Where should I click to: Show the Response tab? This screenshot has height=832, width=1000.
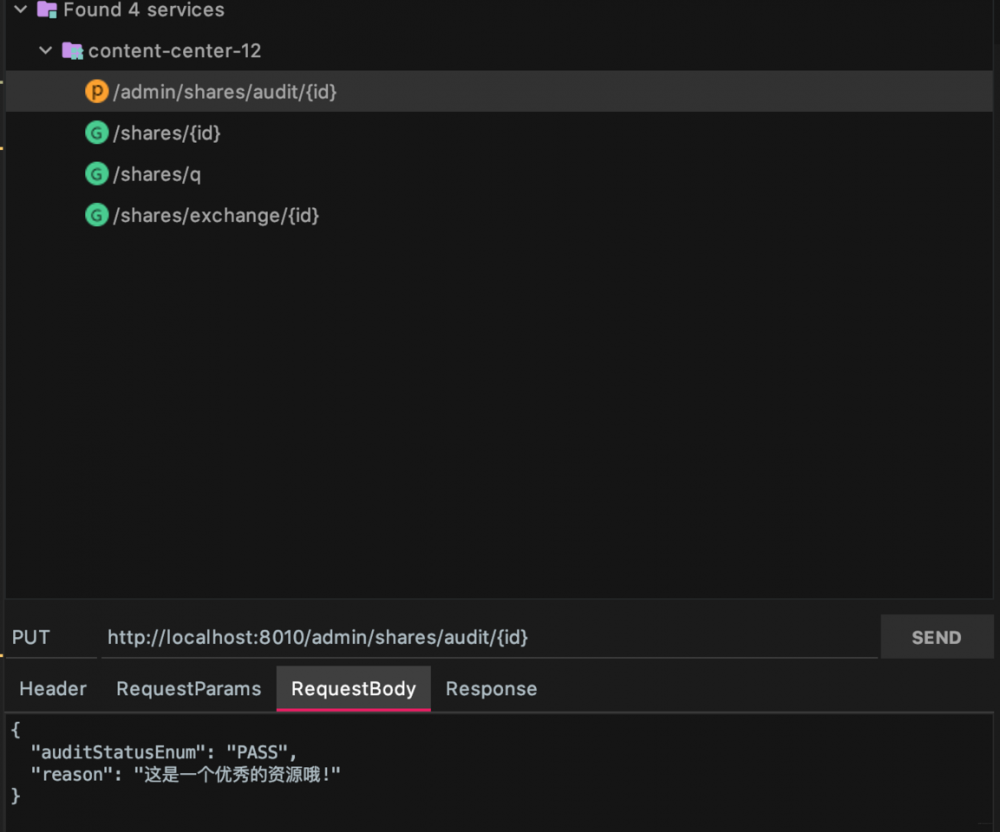(x=491, y=689)
